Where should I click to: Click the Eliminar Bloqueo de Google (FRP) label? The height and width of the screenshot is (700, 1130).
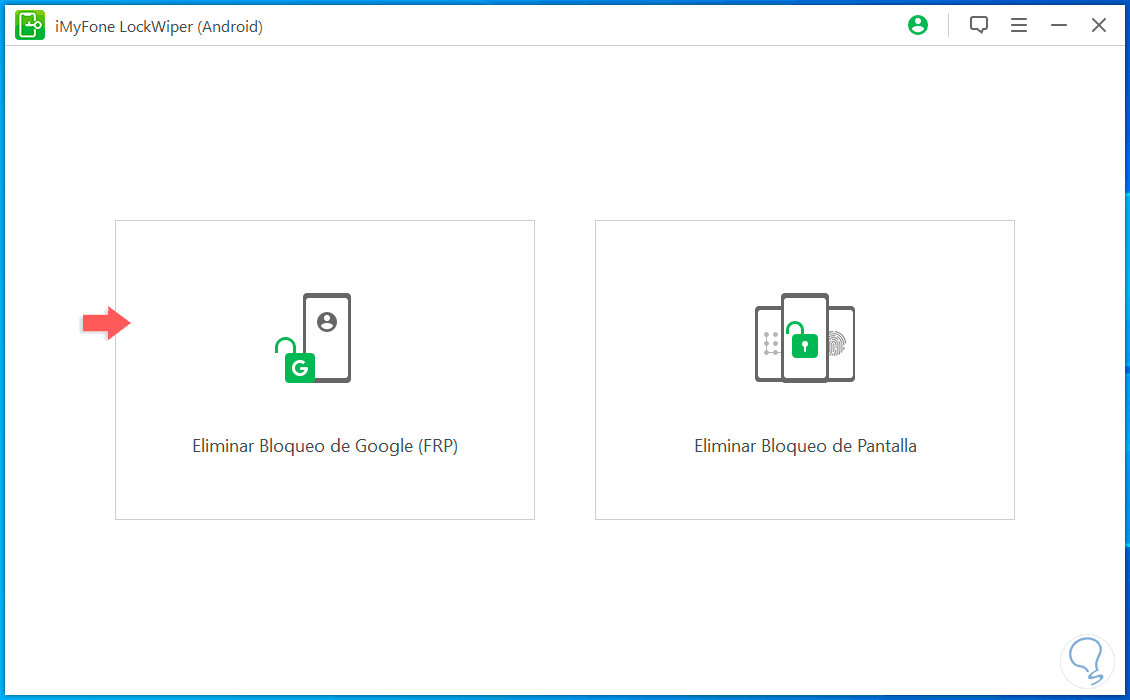tap(324, 446)
